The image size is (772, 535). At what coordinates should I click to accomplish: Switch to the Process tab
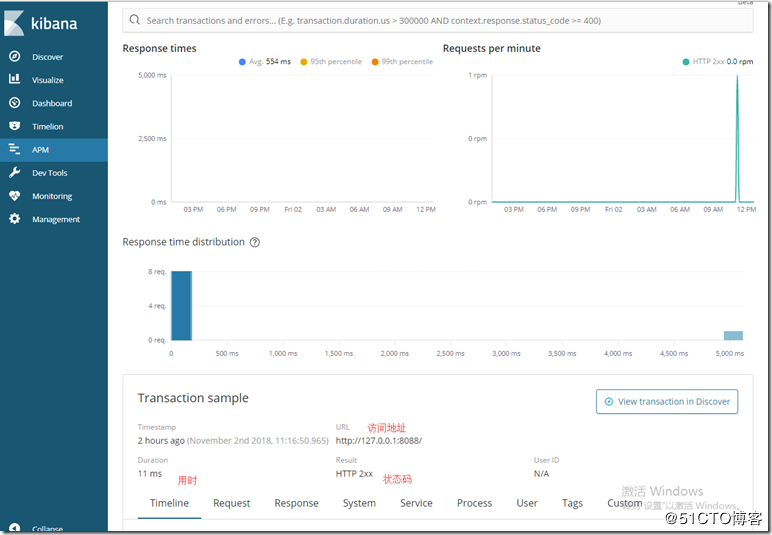(474, 503)
